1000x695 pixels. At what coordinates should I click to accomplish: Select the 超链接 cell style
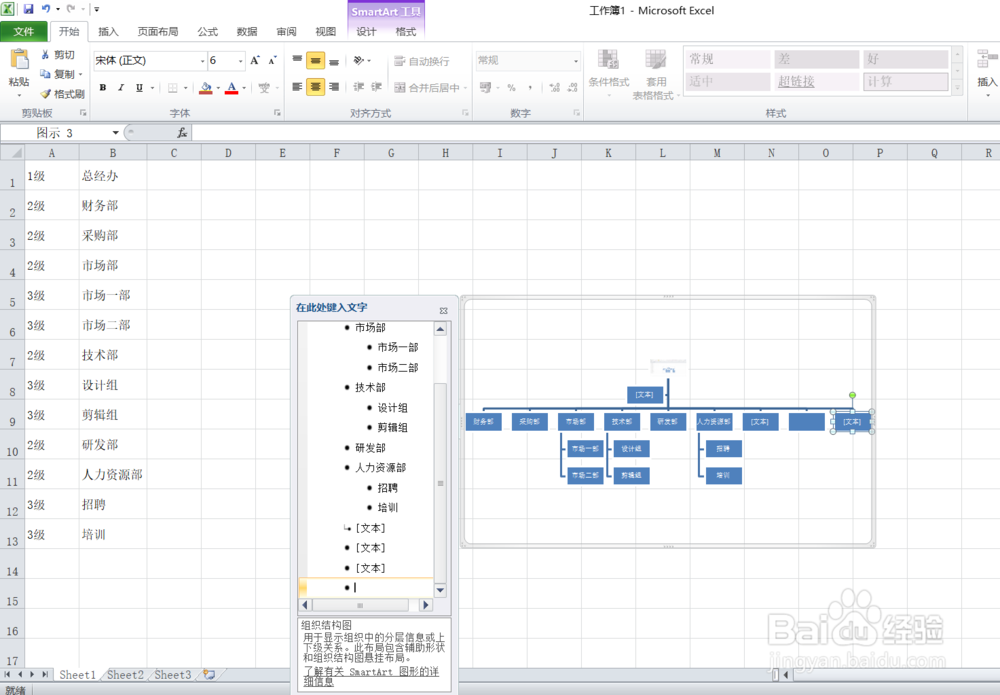[x=816, y=82]
